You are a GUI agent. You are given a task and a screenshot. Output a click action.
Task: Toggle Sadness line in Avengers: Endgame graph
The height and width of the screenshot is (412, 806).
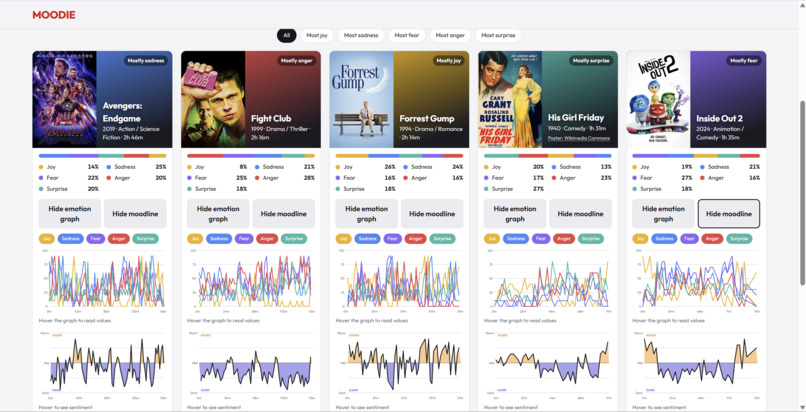[70, 239]
